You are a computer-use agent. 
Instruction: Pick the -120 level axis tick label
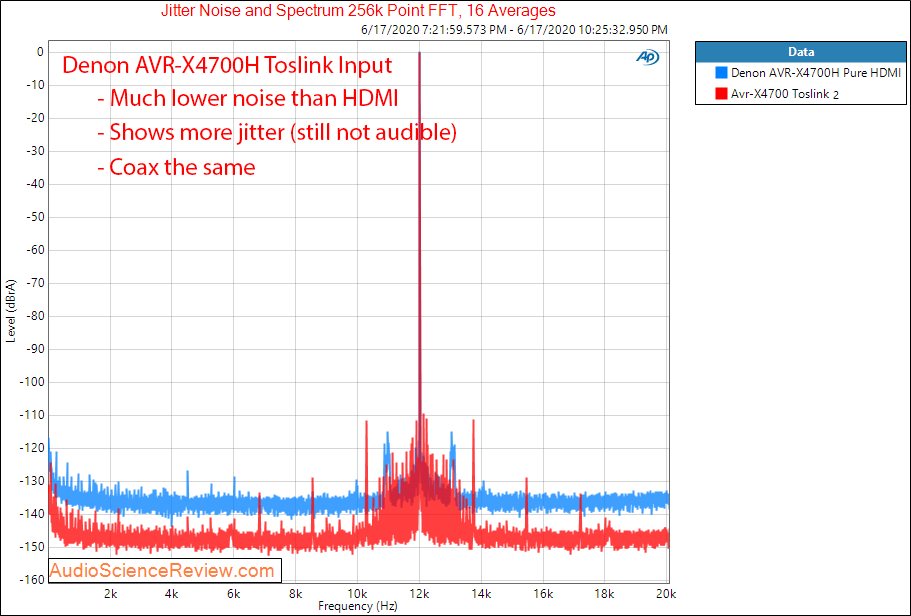click(x=30, y=448)
